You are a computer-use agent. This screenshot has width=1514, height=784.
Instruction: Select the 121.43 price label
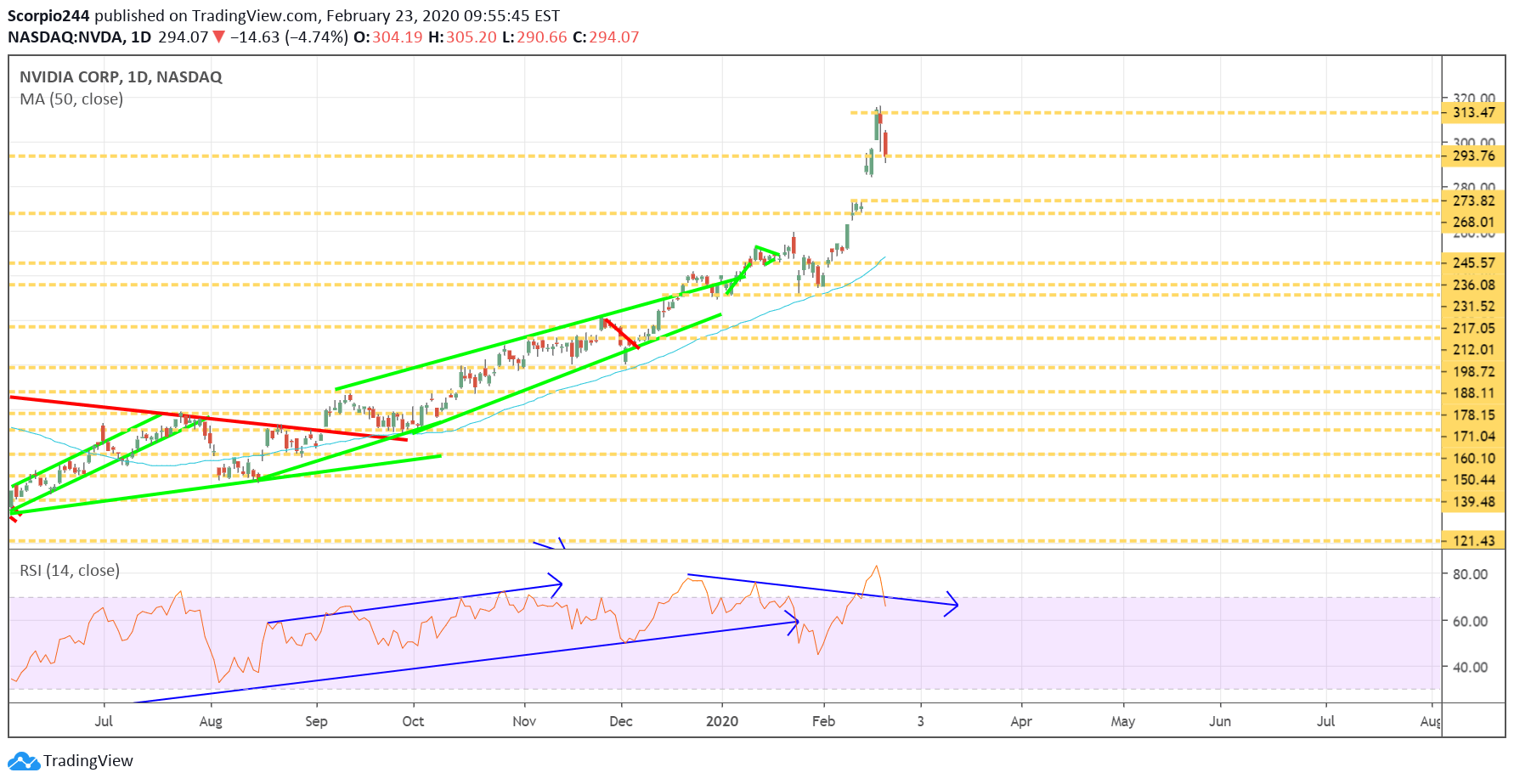click(1474, 540)
